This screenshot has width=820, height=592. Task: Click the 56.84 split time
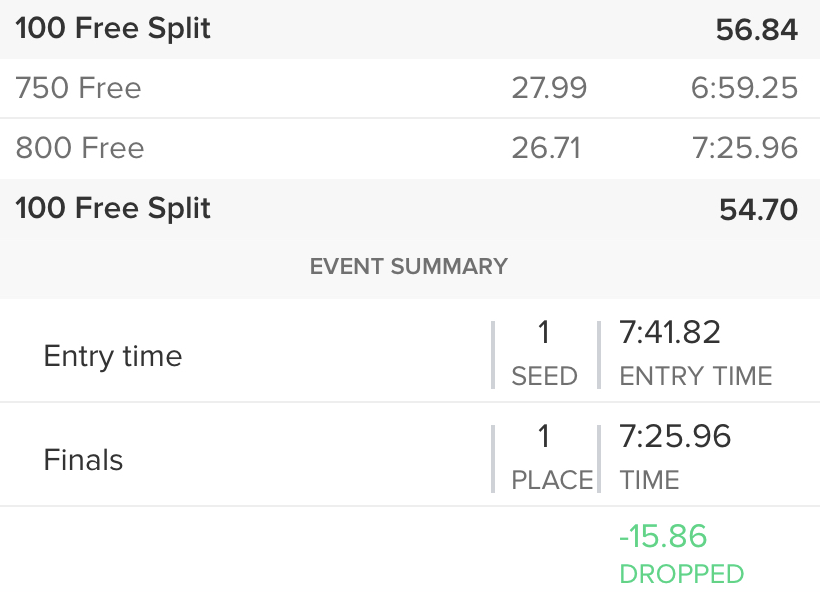(x=756, y=30)
